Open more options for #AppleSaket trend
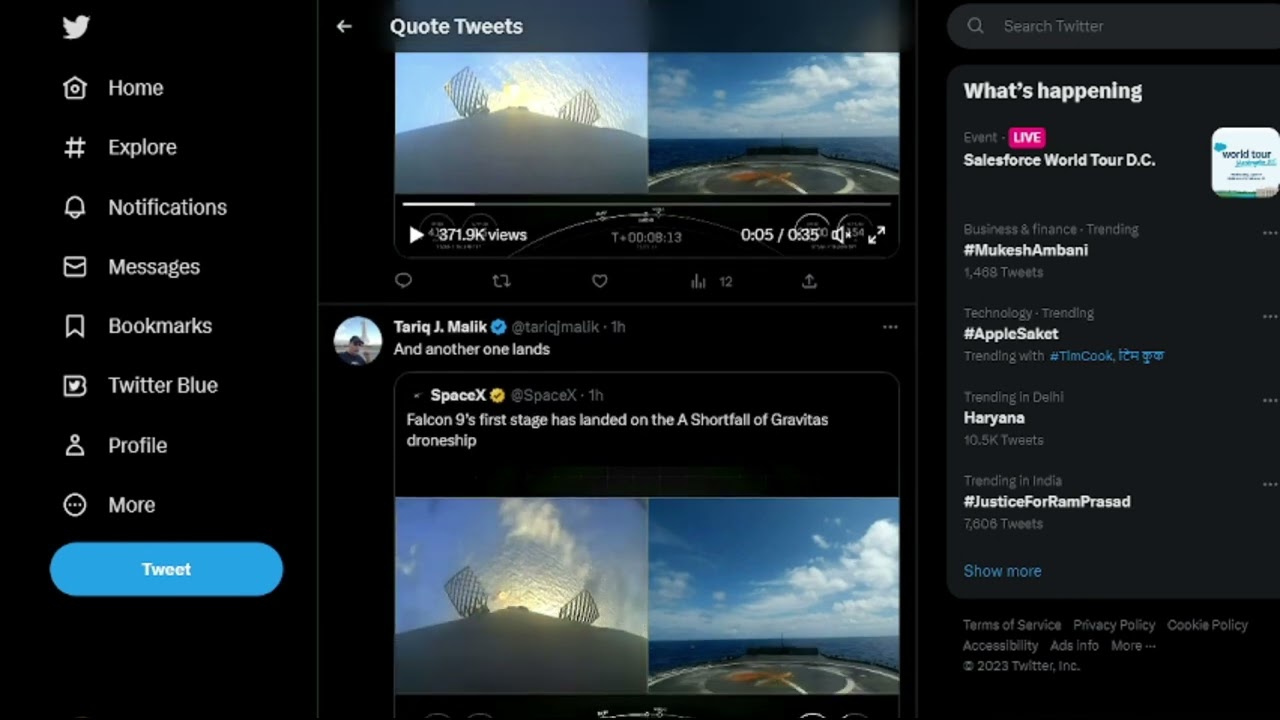The width and height of the screenshot is (1280, 720). 1270,317
